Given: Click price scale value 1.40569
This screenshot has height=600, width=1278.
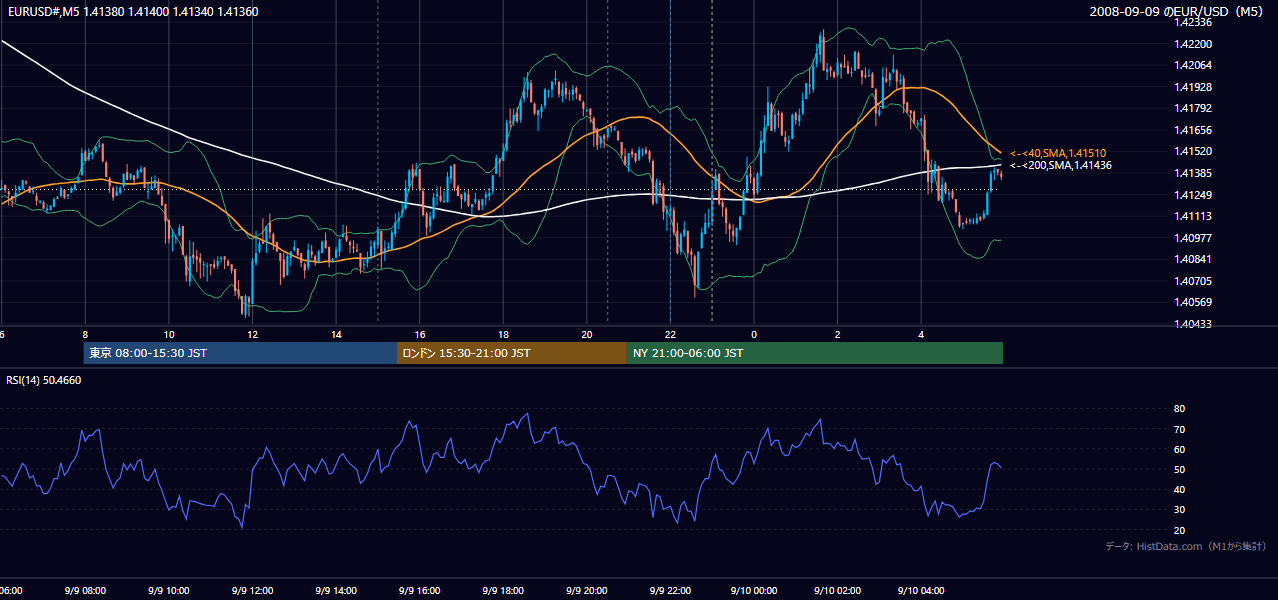Looking at the screenshot, I should click(1194, 302).
